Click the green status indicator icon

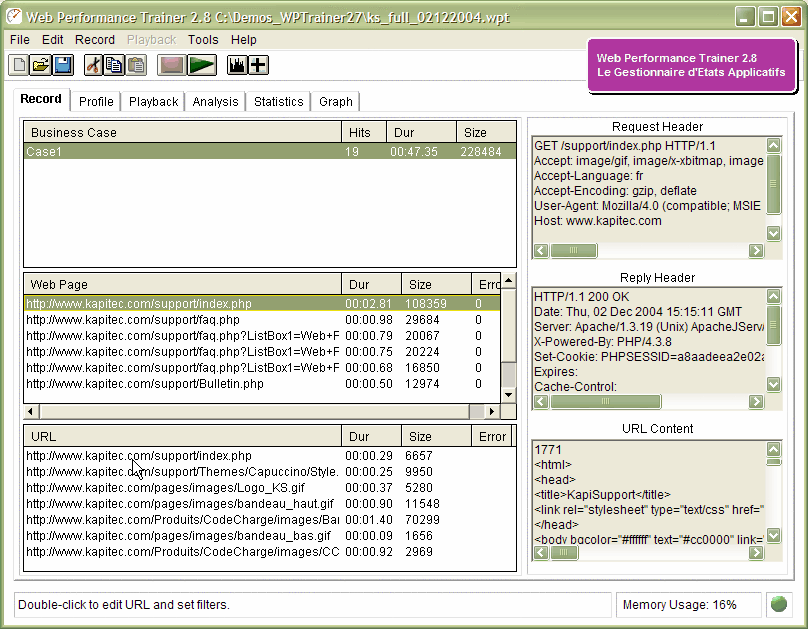(778, 604)
